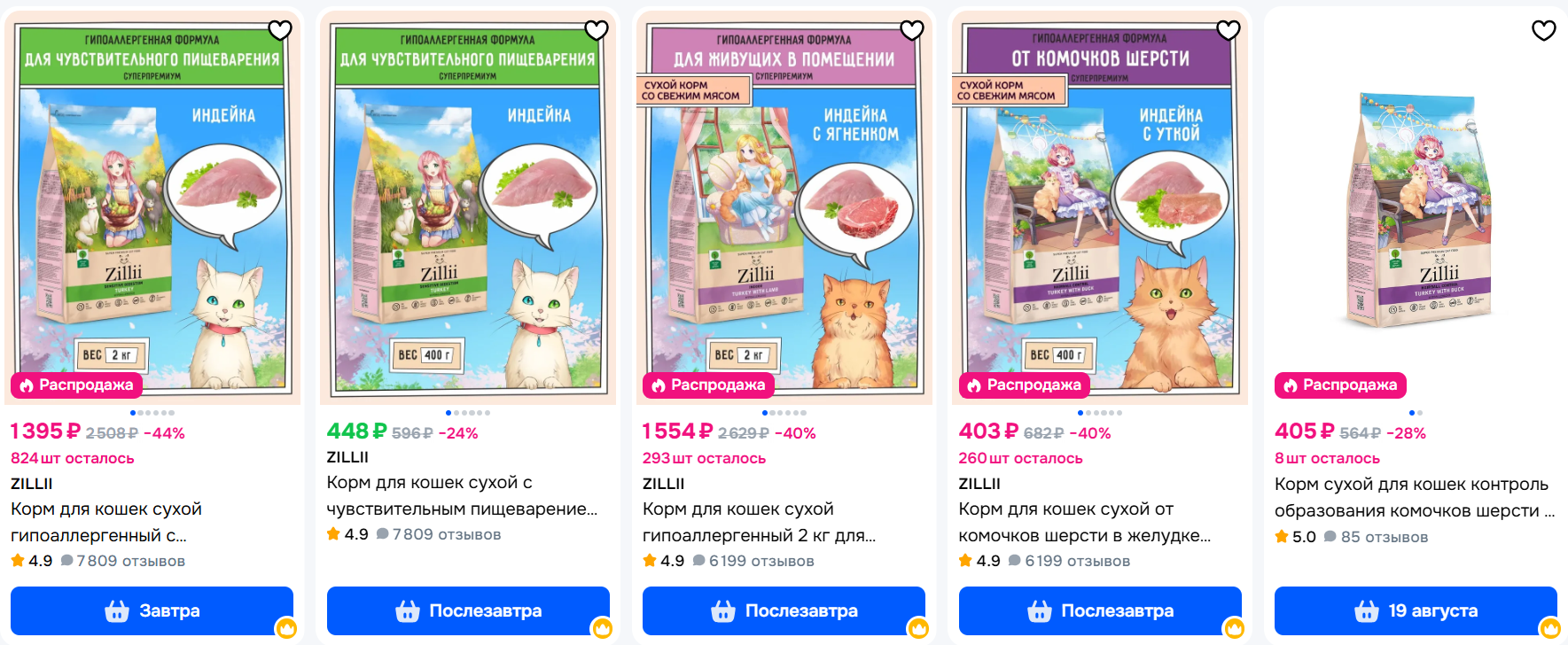Toggle heart on turkey with lamb product
This screenshot has width=1568, height=645.
pyautogui.click(x=912, y=30)
